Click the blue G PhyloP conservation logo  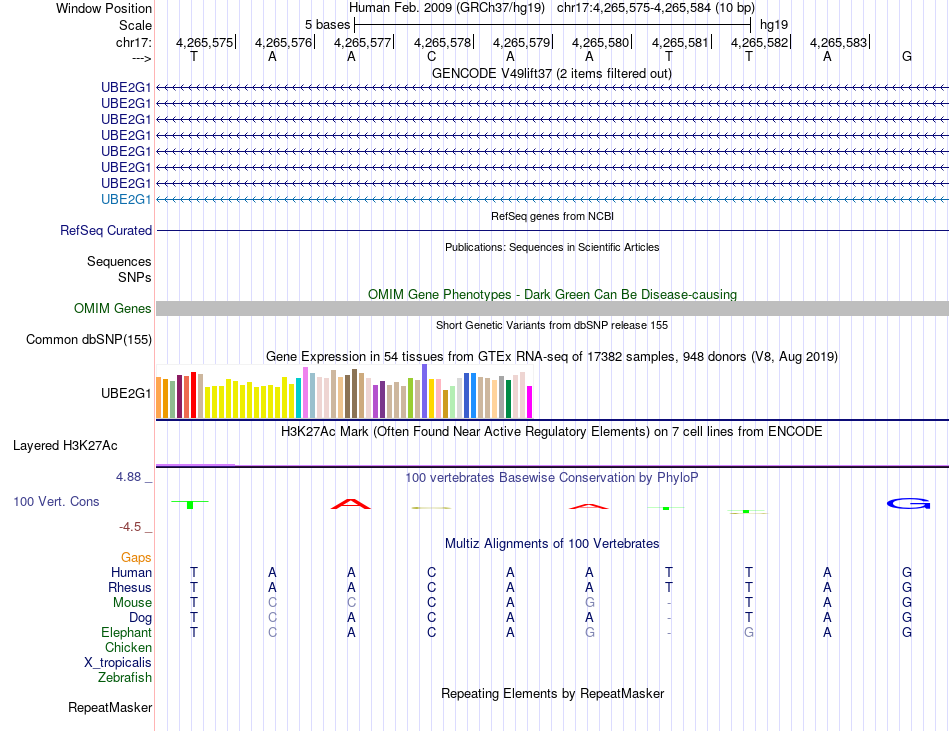pos(908,503)
